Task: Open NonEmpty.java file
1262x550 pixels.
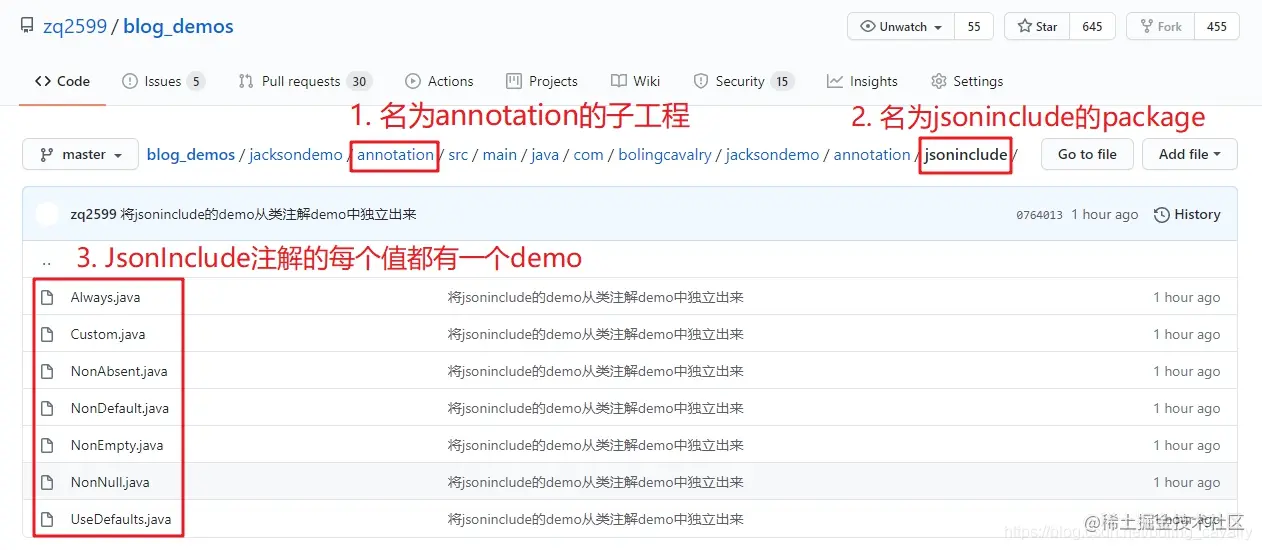Action: pyautogui.click(x=117, y=445)
